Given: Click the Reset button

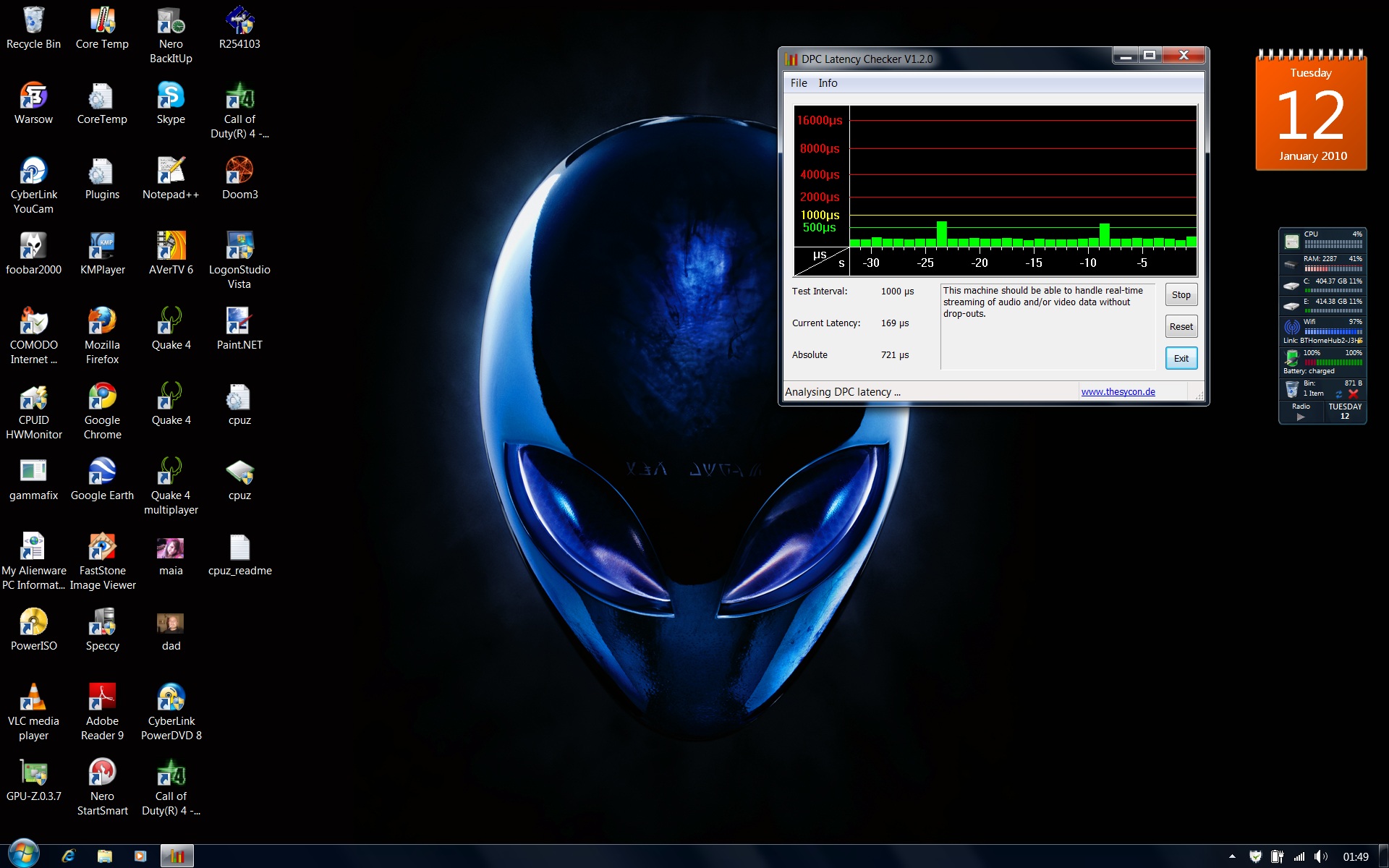Looking at the screenshot, I should tap(1181, 326).
